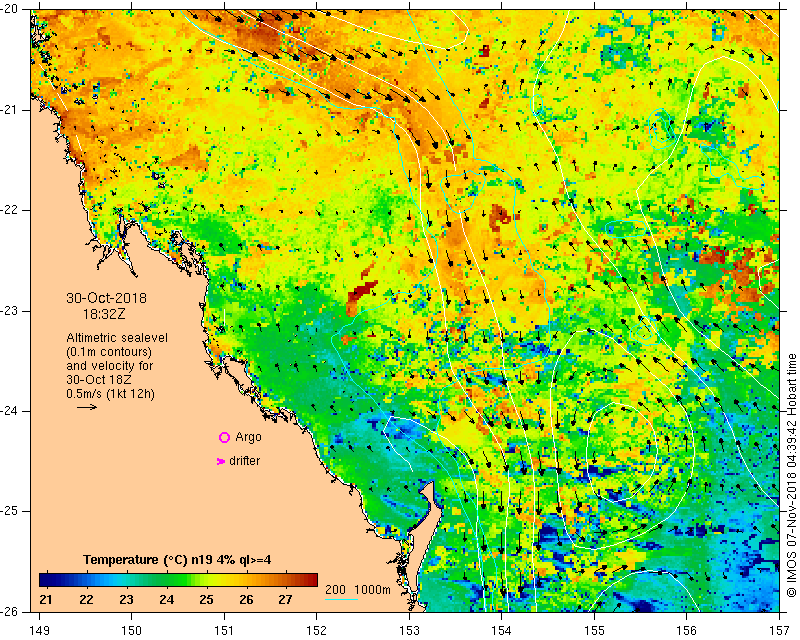
Task: Click the '18:32Z' time label
Action: [104, 314]
